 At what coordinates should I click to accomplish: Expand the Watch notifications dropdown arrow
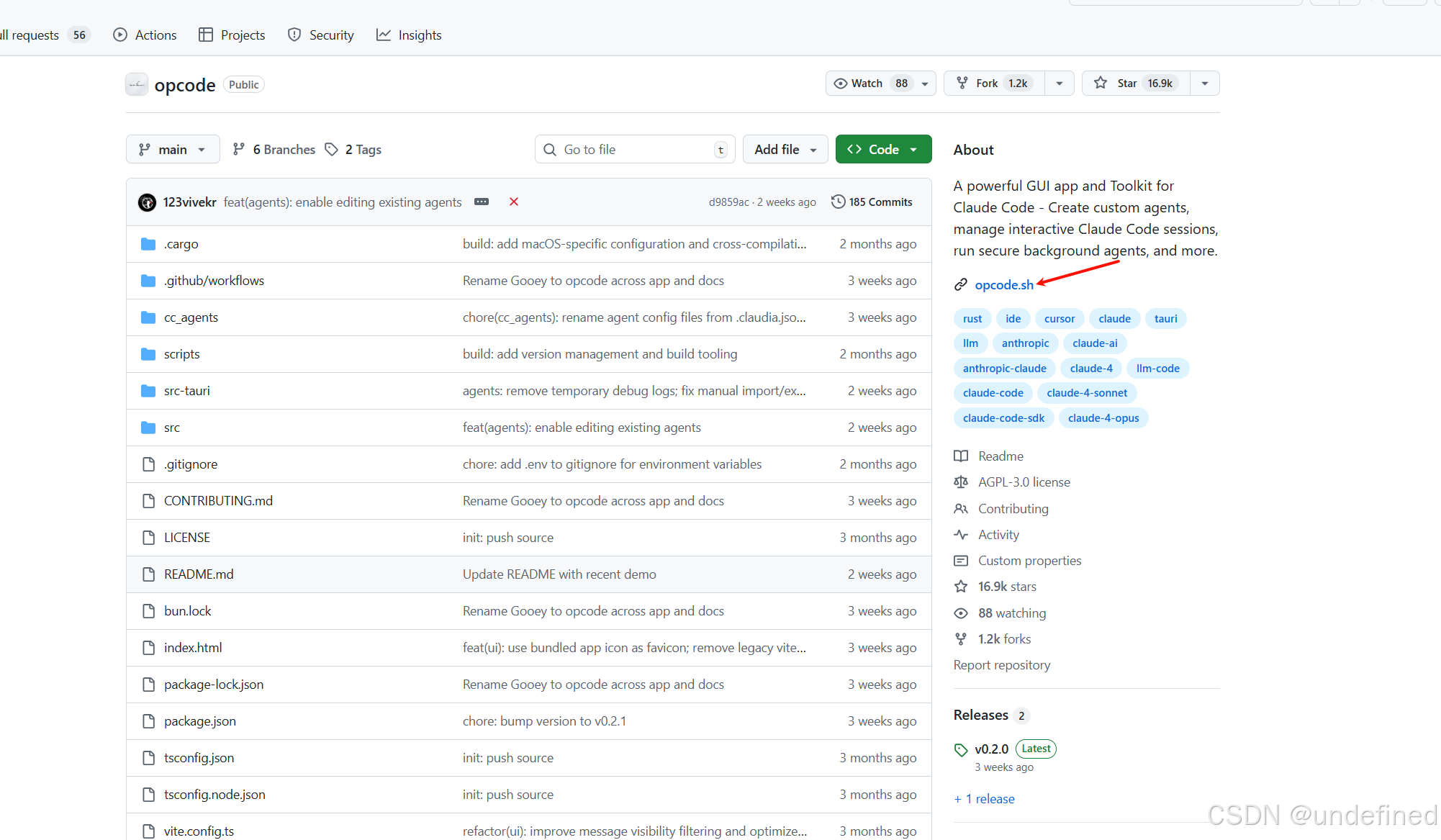tap(925, 83)
